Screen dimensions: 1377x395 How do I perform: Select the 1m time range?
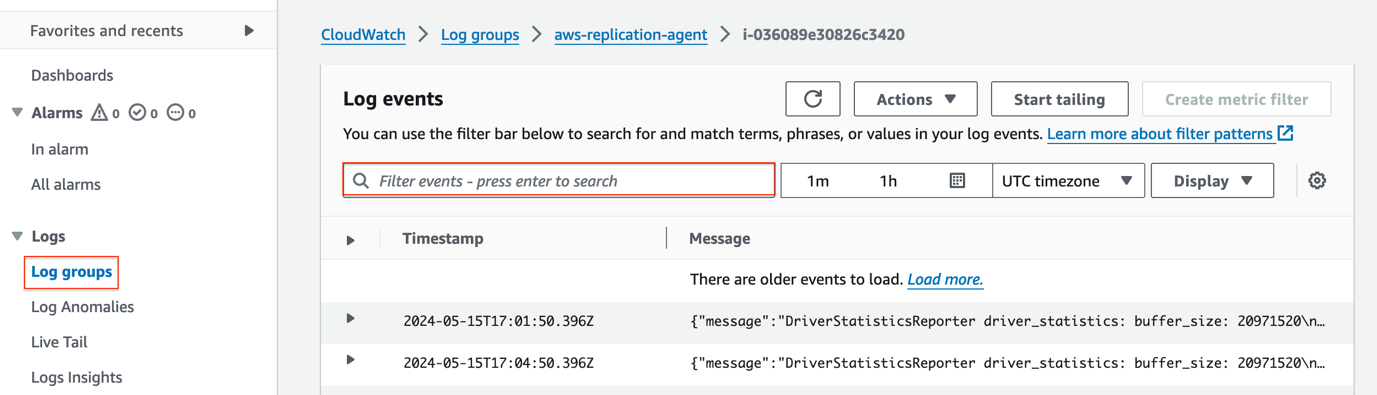point(818,181)
